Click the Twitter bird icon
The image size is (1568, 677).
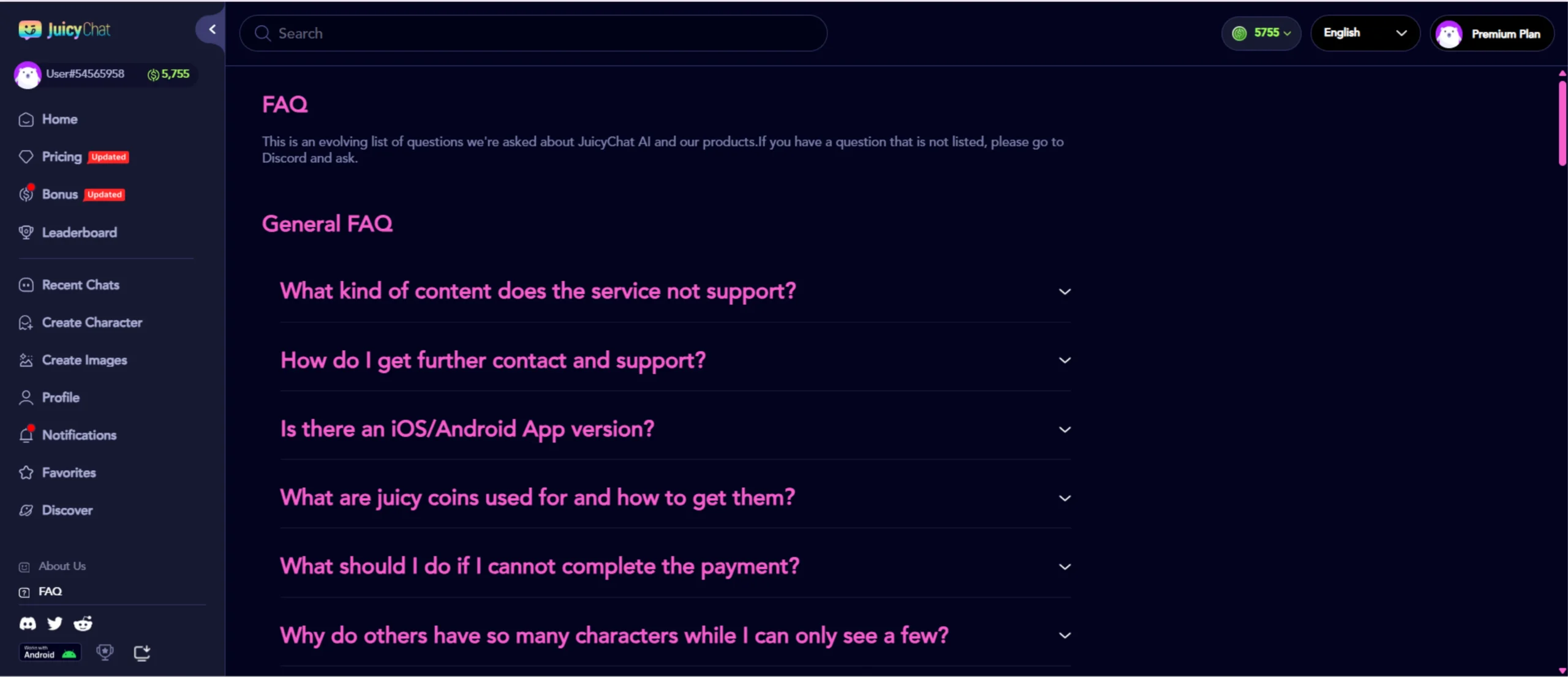[55, 623]
